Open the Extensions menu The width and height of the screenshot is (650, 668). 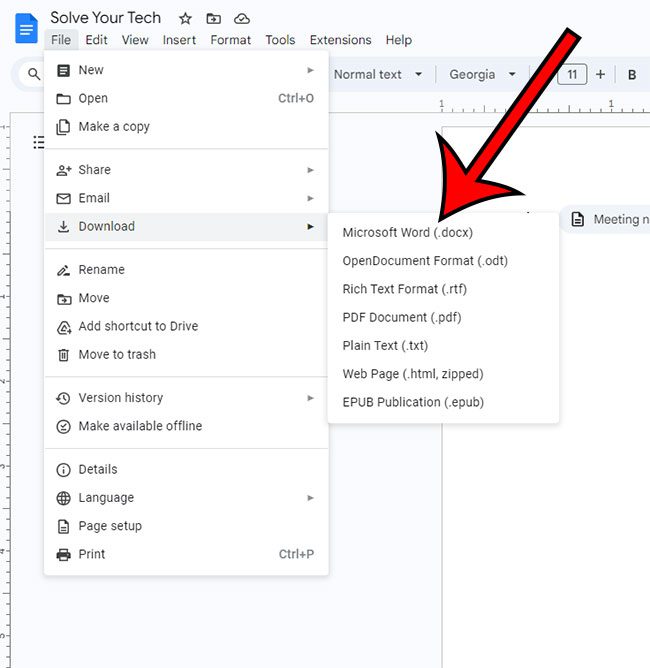(x=340, y=40)
